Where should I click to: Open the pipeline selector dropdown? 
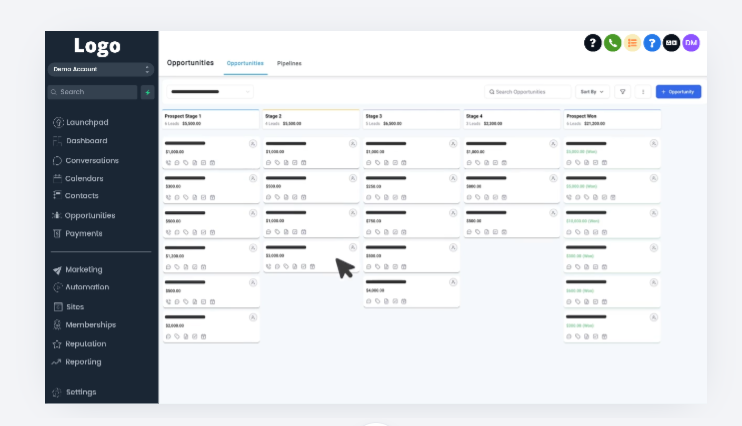209,92
